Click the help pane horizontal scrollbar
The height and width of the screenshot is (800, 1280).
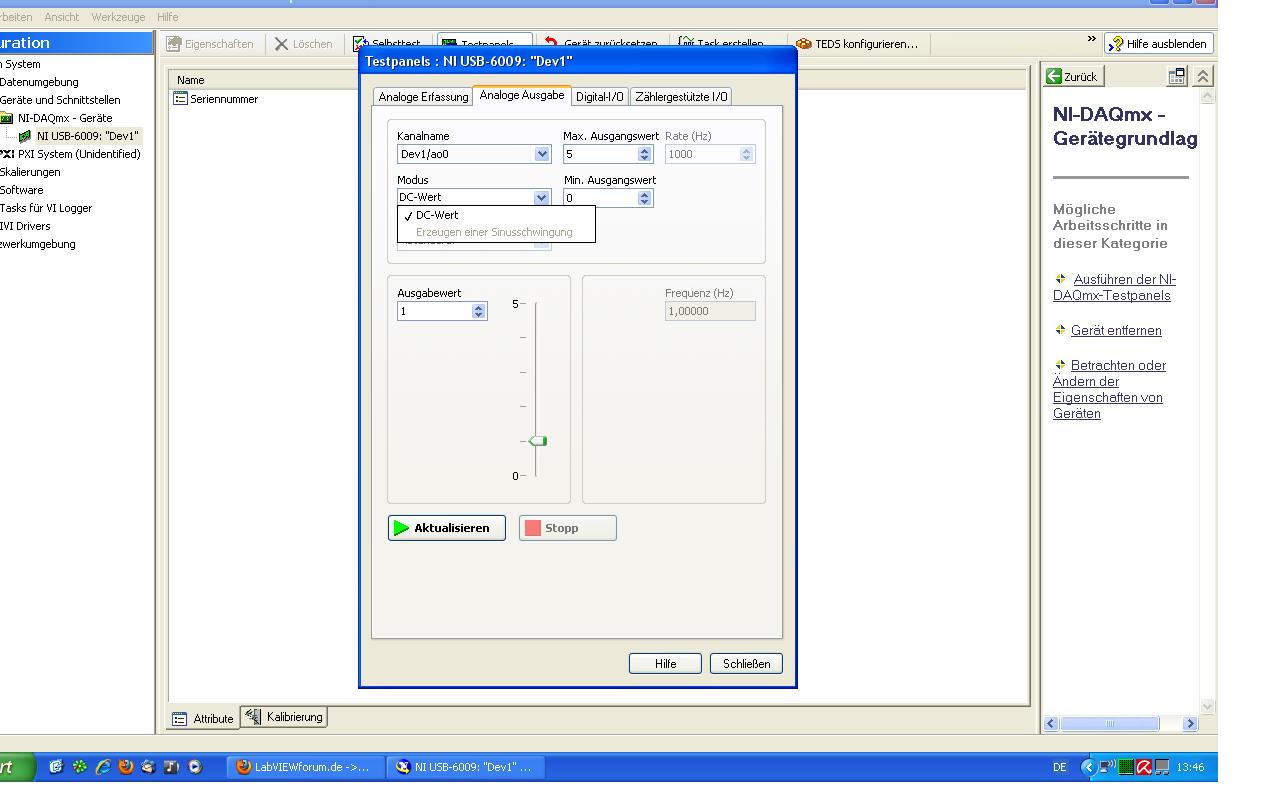tap(1121, 723)
